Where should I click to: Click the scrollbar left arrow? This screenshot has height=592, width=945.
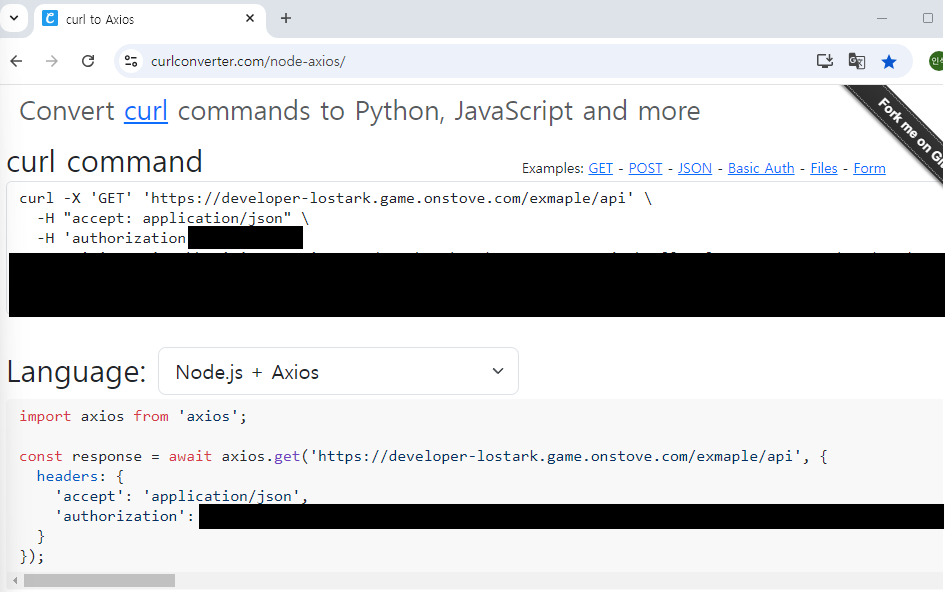click(x=15, y=581)
